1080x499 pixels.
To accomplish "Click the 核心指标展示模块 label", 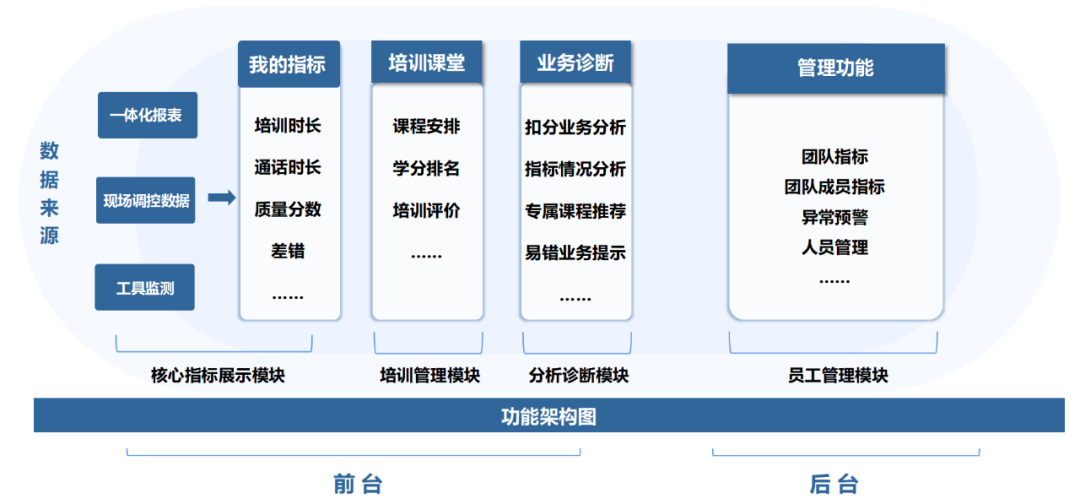I will click(x=218, y=376).
